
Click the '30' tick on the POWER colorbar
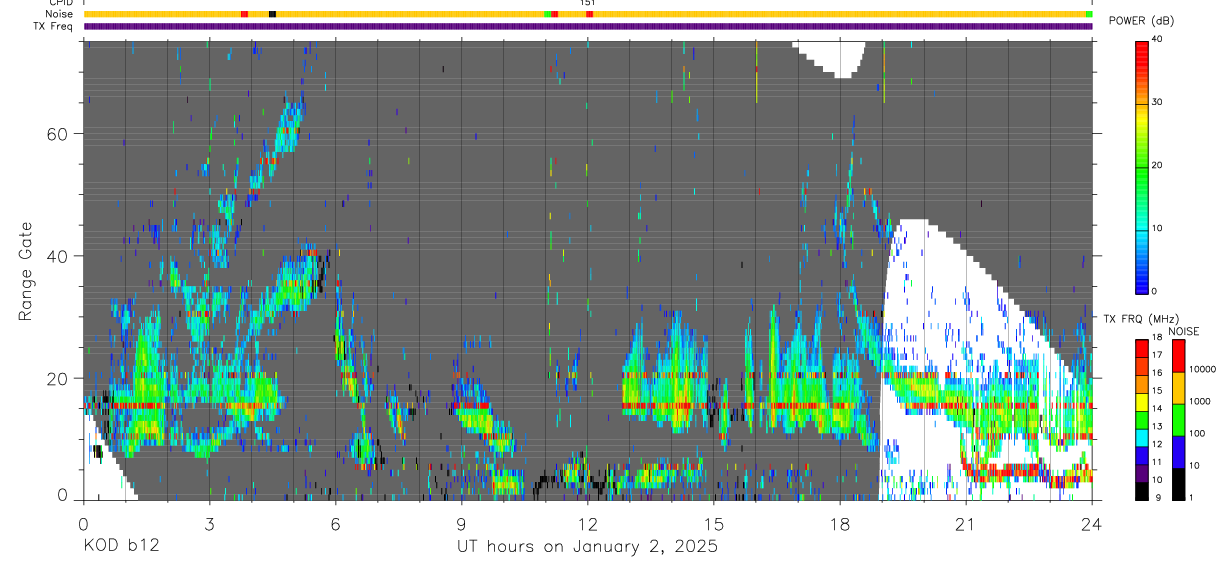[x=1158, y=102]
